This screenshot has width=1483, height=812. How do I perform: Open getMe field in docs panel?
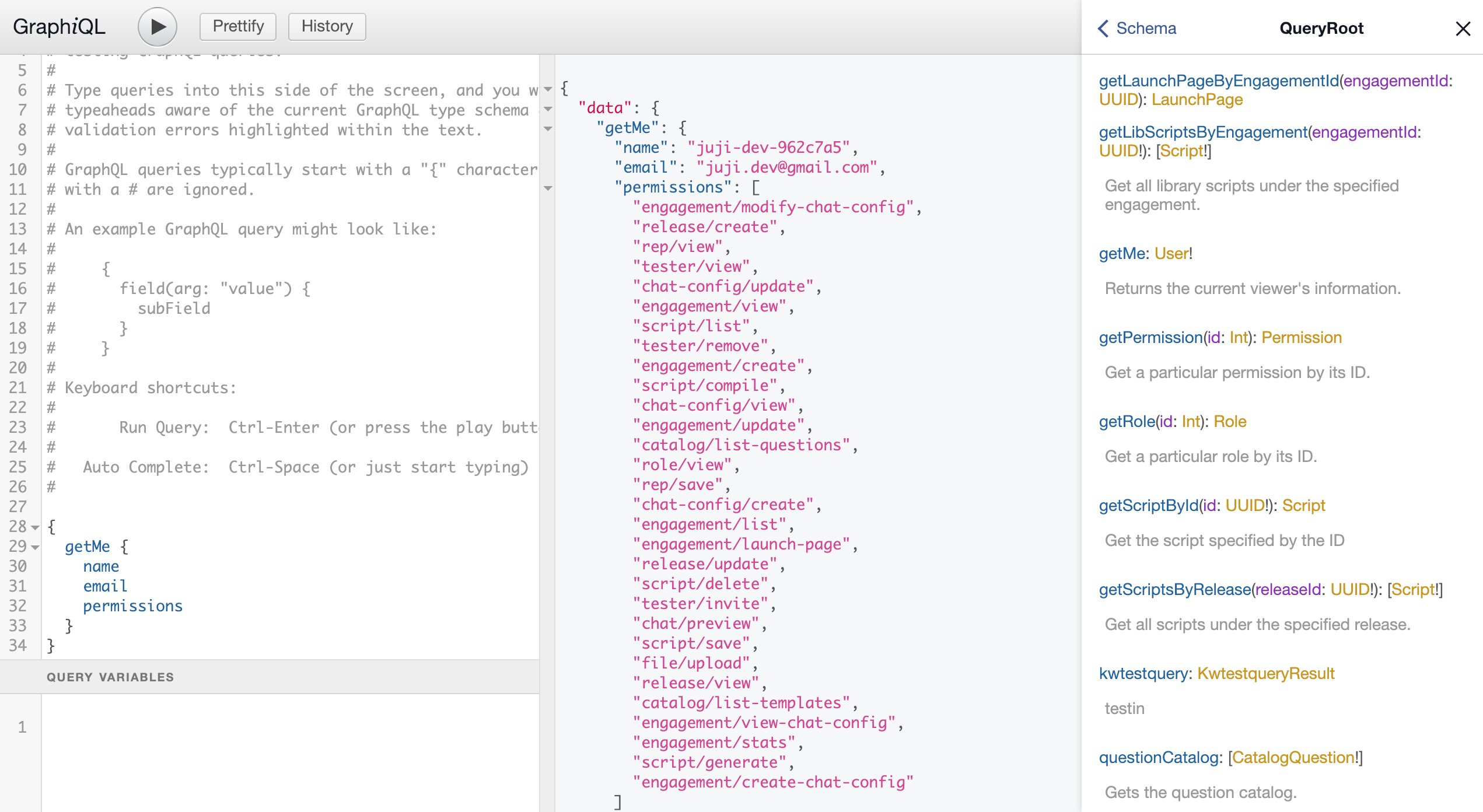(x=1122, y=253)
